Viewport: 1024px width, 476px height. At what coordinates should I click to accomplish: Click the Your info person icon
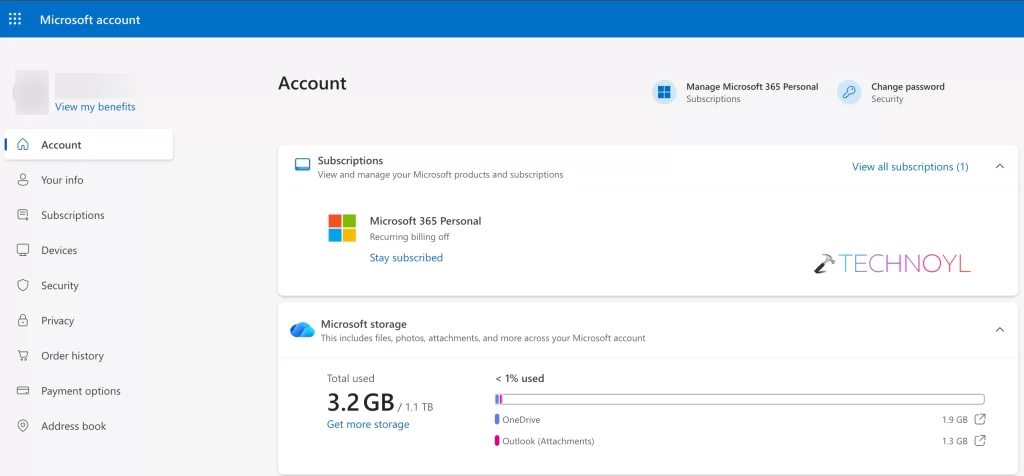coord(23,180)
